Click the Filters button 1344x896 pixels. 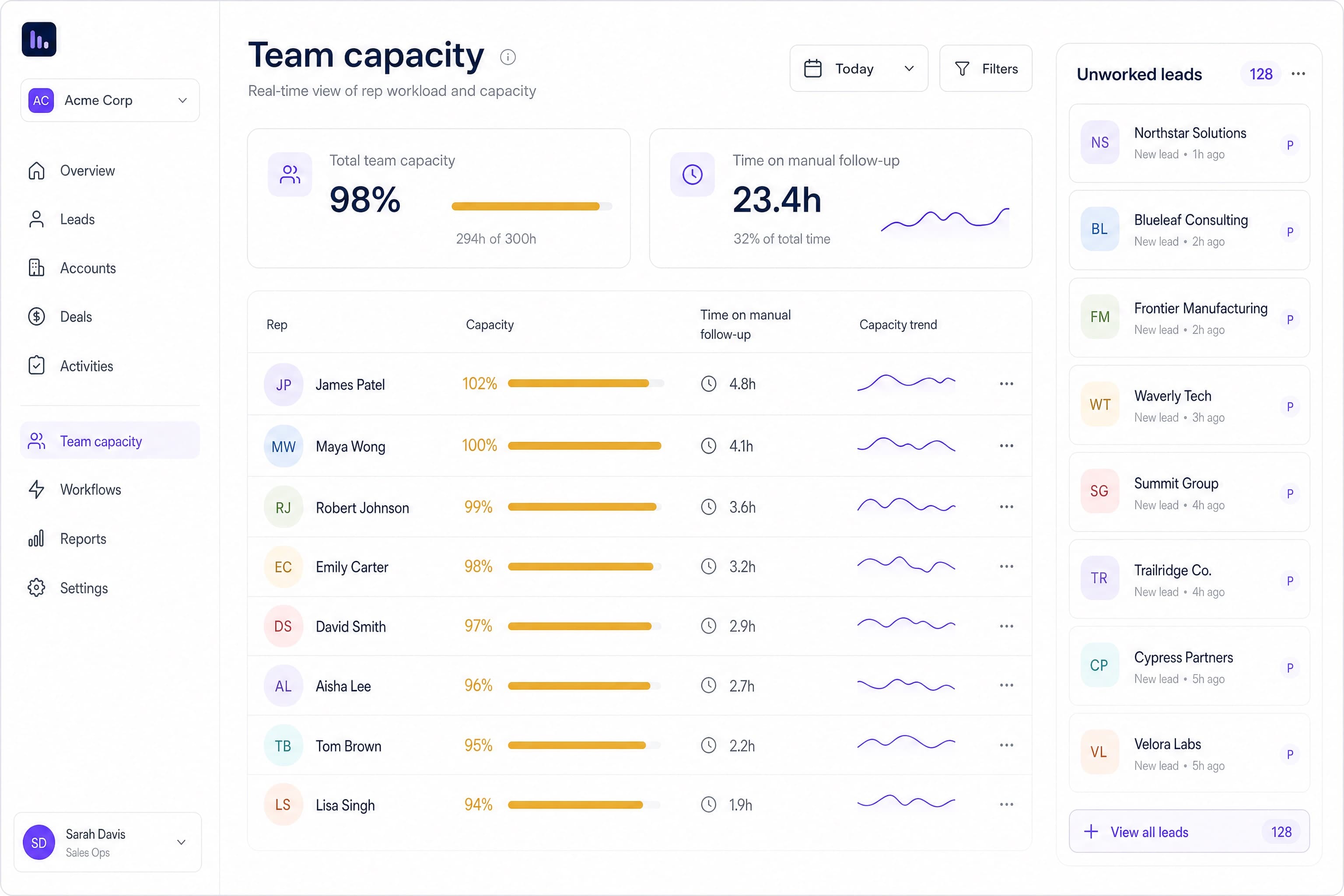click(985, 69)
